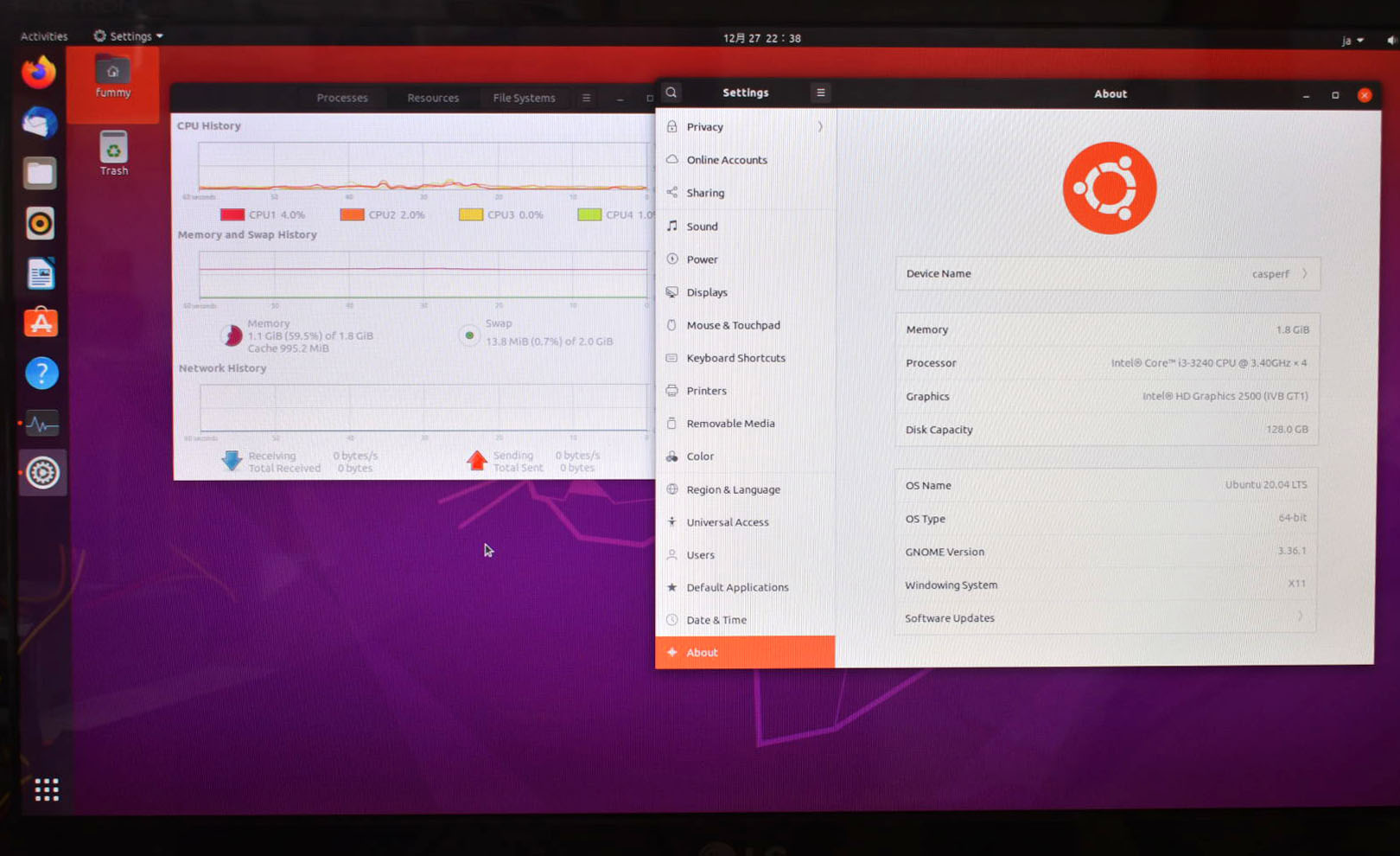Open the Settings hamburger menu
The image size is (1400, 856).
click(821, 93)
